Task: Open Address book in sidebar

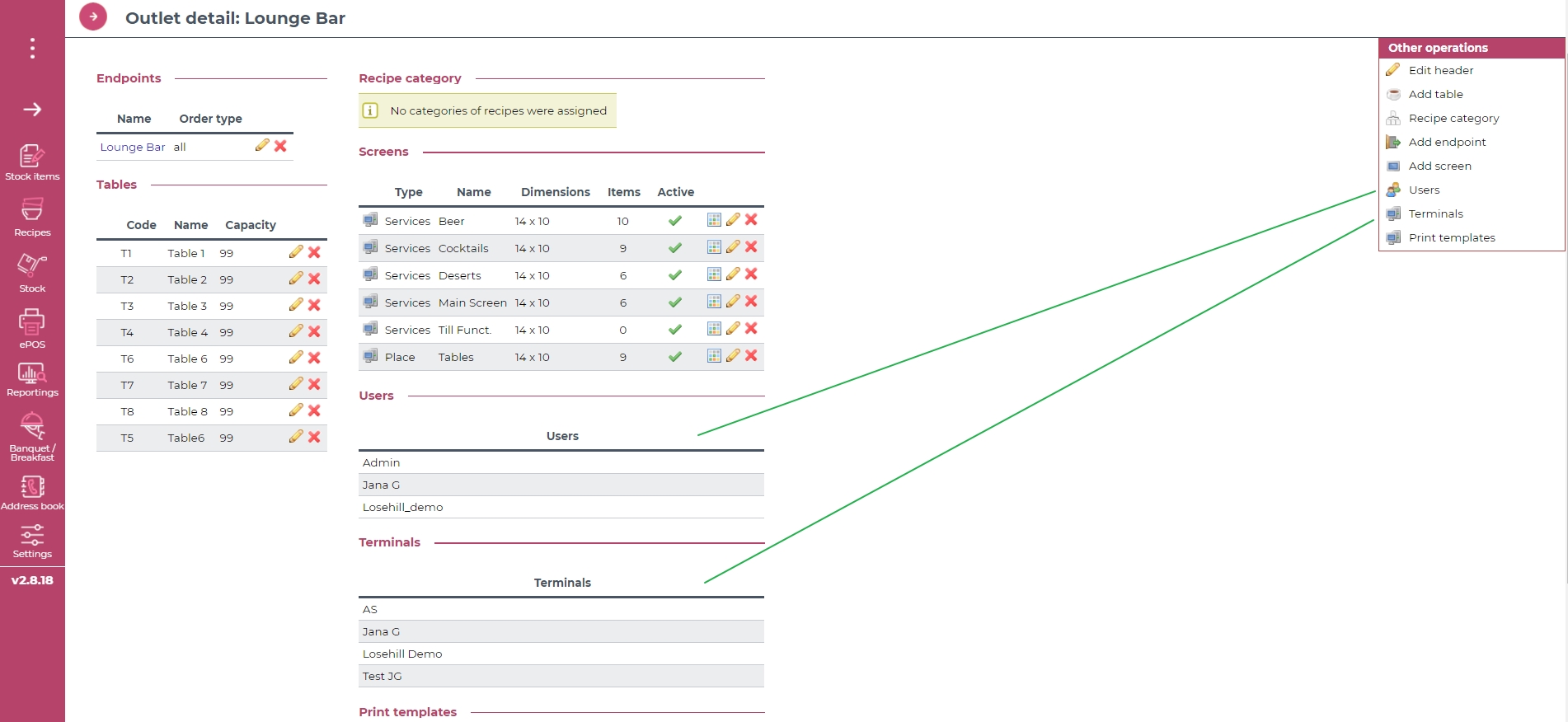Action: tap(32, 493)
